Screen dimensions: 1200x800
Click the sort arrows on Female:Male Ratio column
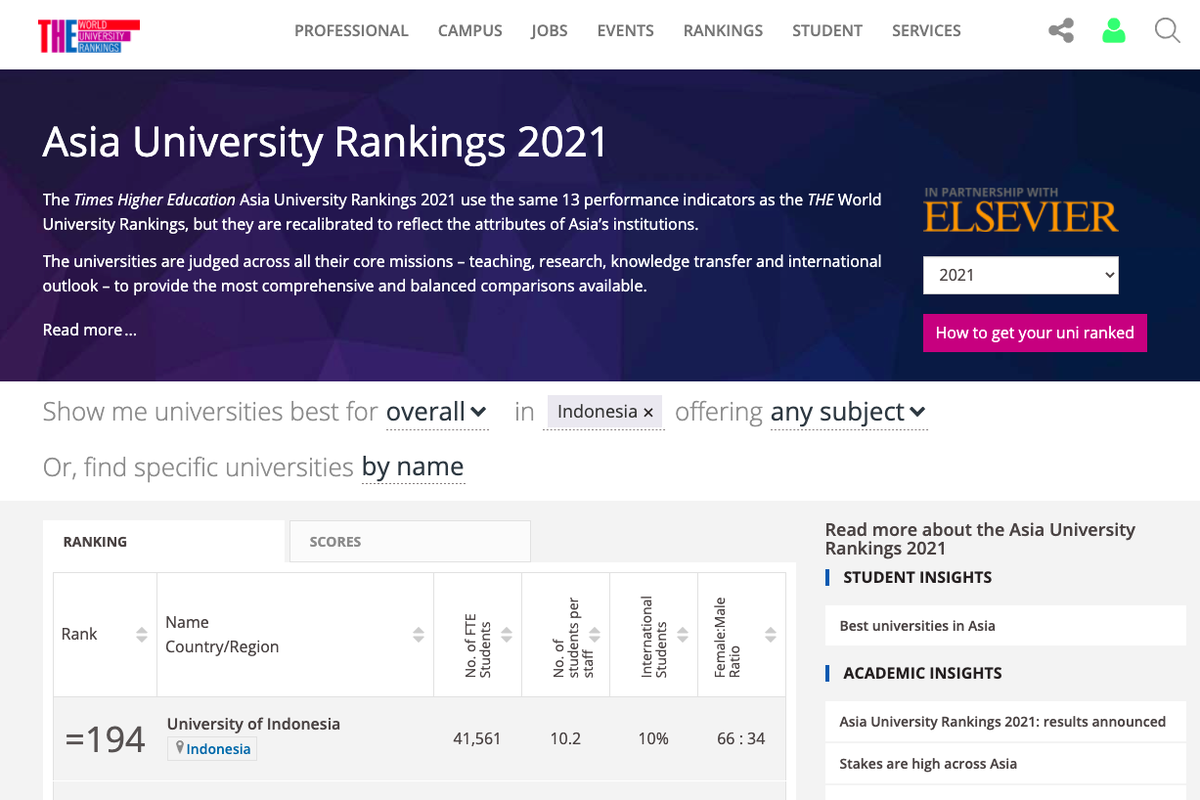[x=770, y=634]
